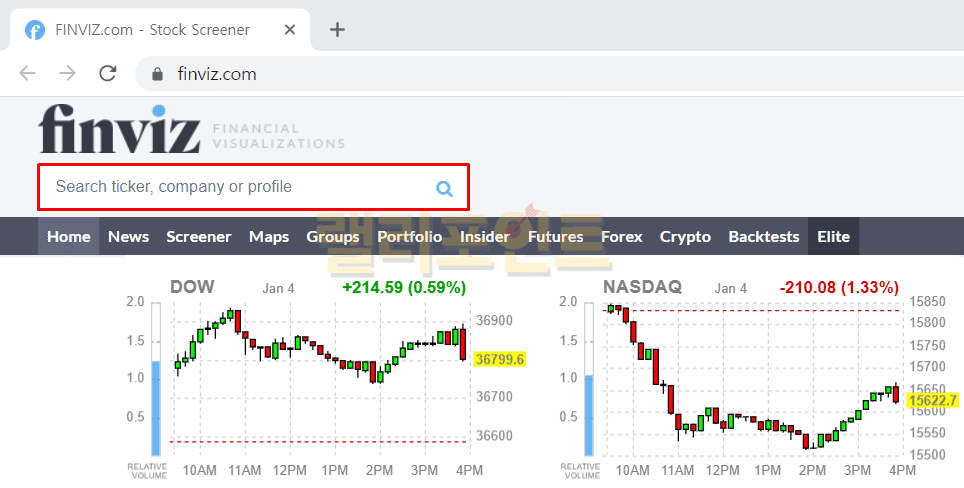The height and width of the screenshot is (488, 964).
Task: Close the FINVIZ.com browser tab
Action: coord(290,29)
